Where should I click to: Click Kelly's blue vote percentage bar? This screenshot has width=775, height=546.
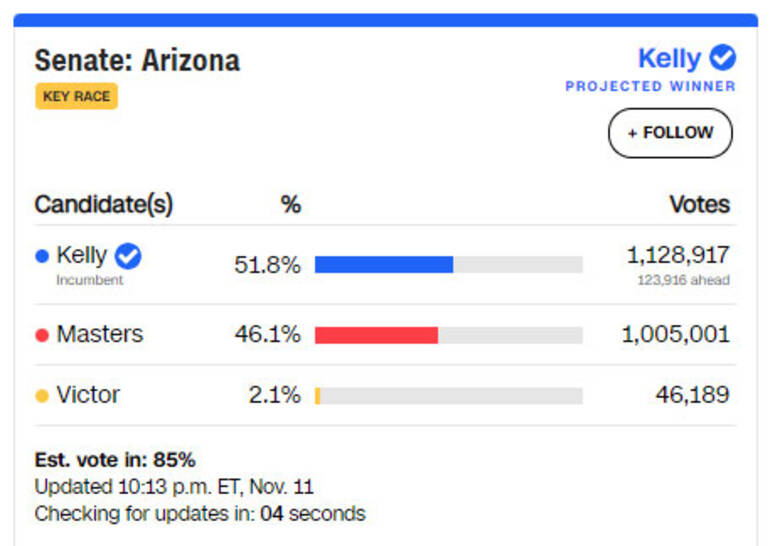pyautogui.click(x=384, y=265)
